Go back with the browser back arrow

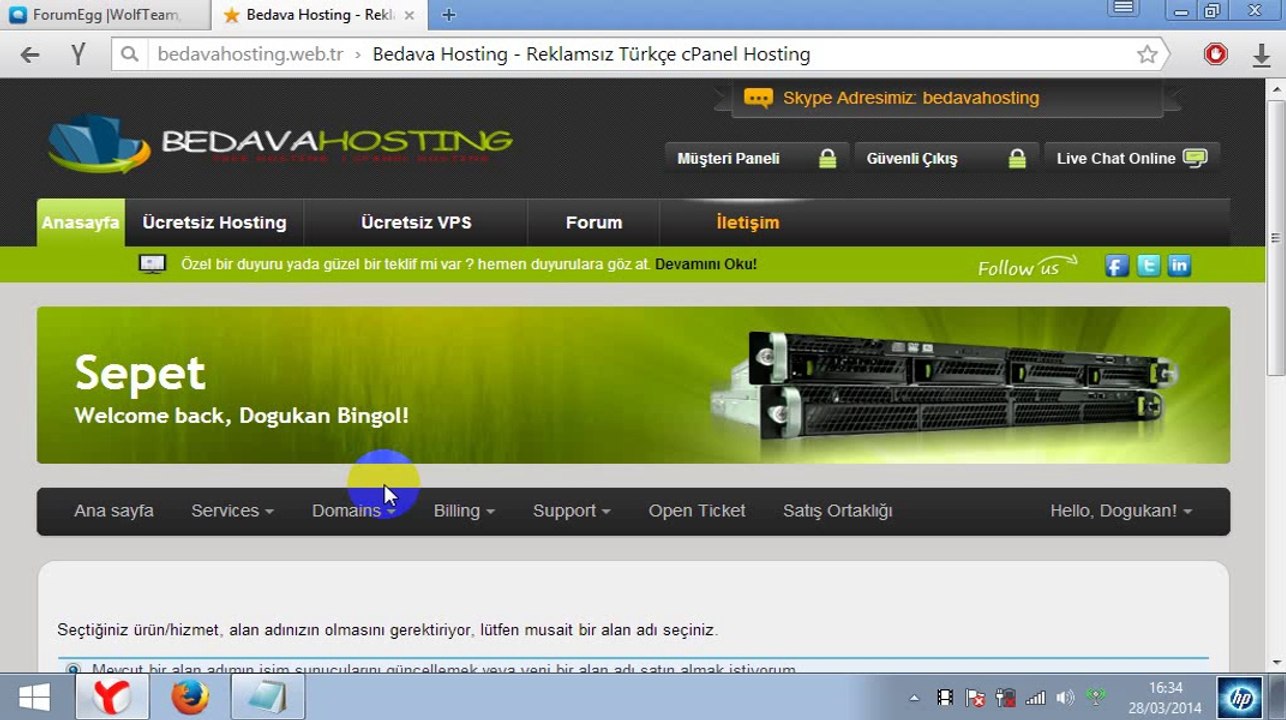click(30, 55)
